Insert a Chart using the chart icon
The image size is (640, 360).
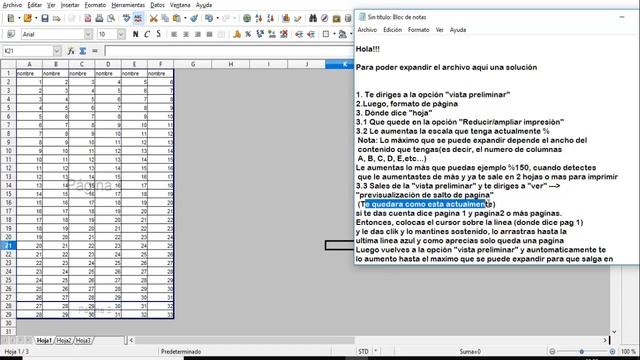(x=286, y=18)
